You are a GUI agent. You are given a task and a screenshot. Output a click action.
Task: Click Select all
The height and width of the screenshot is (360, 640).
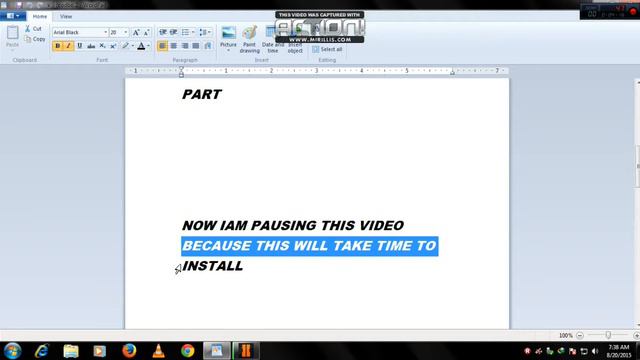(x=327, y=49)
